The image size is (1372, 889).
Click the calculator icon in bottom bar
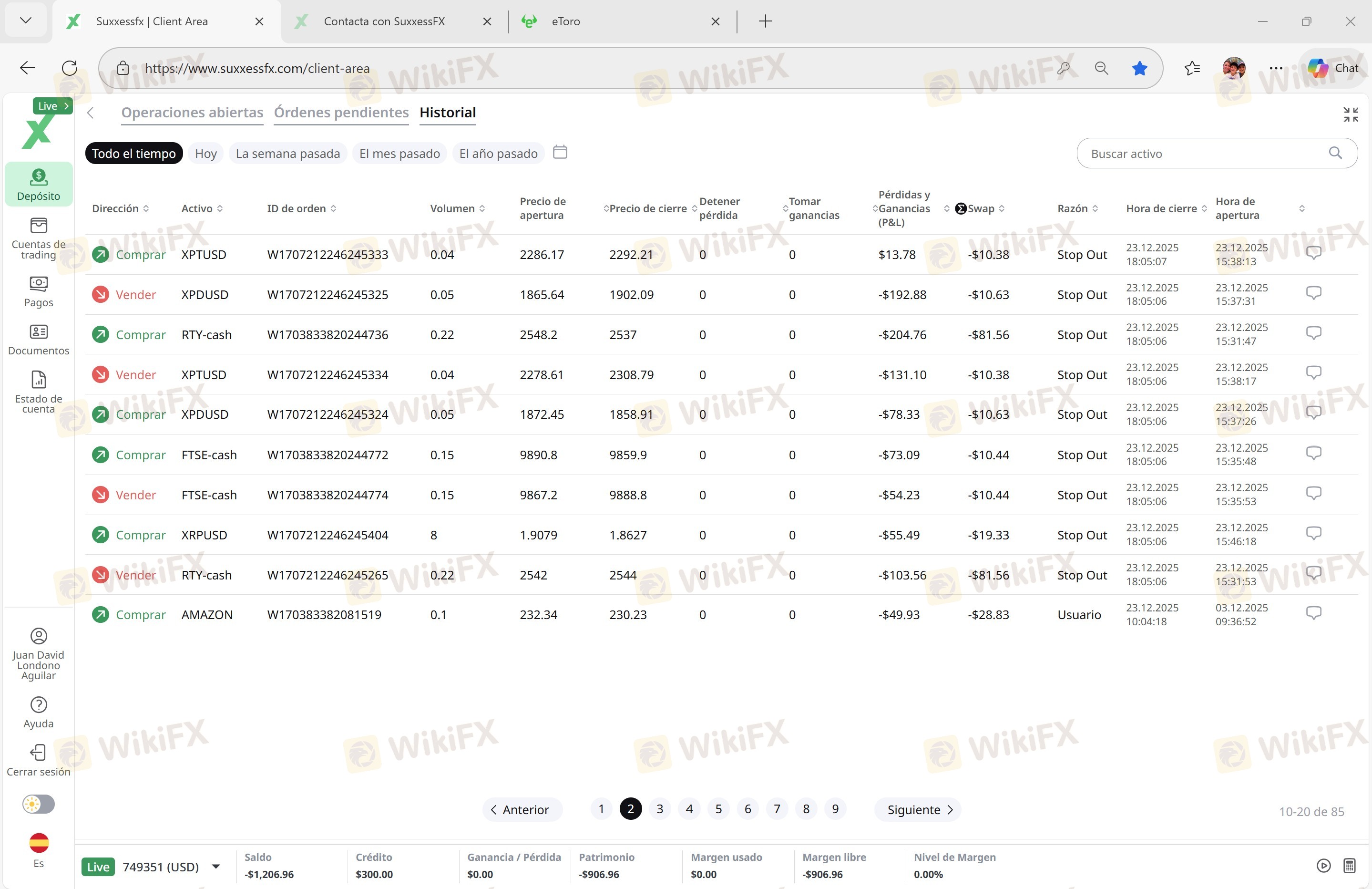[1349, 865]
